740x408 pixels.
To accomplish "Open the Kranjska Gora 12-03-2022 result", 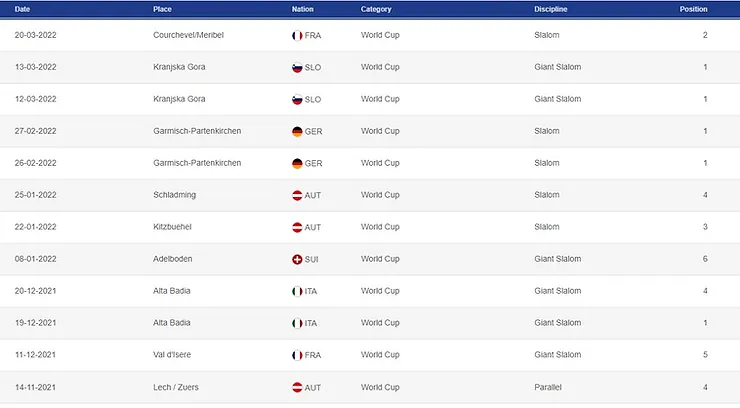I will click(370, 99).
